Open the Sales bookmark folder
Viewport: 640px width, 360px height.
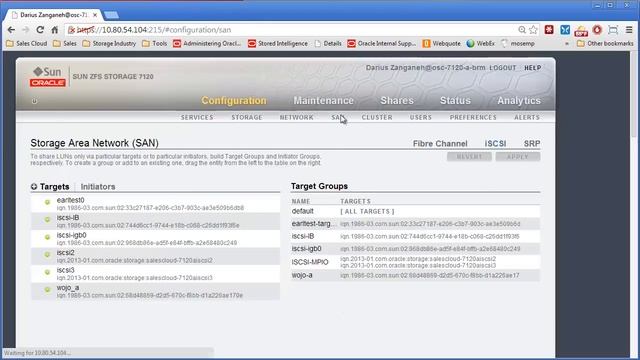(x=64, y=43)
